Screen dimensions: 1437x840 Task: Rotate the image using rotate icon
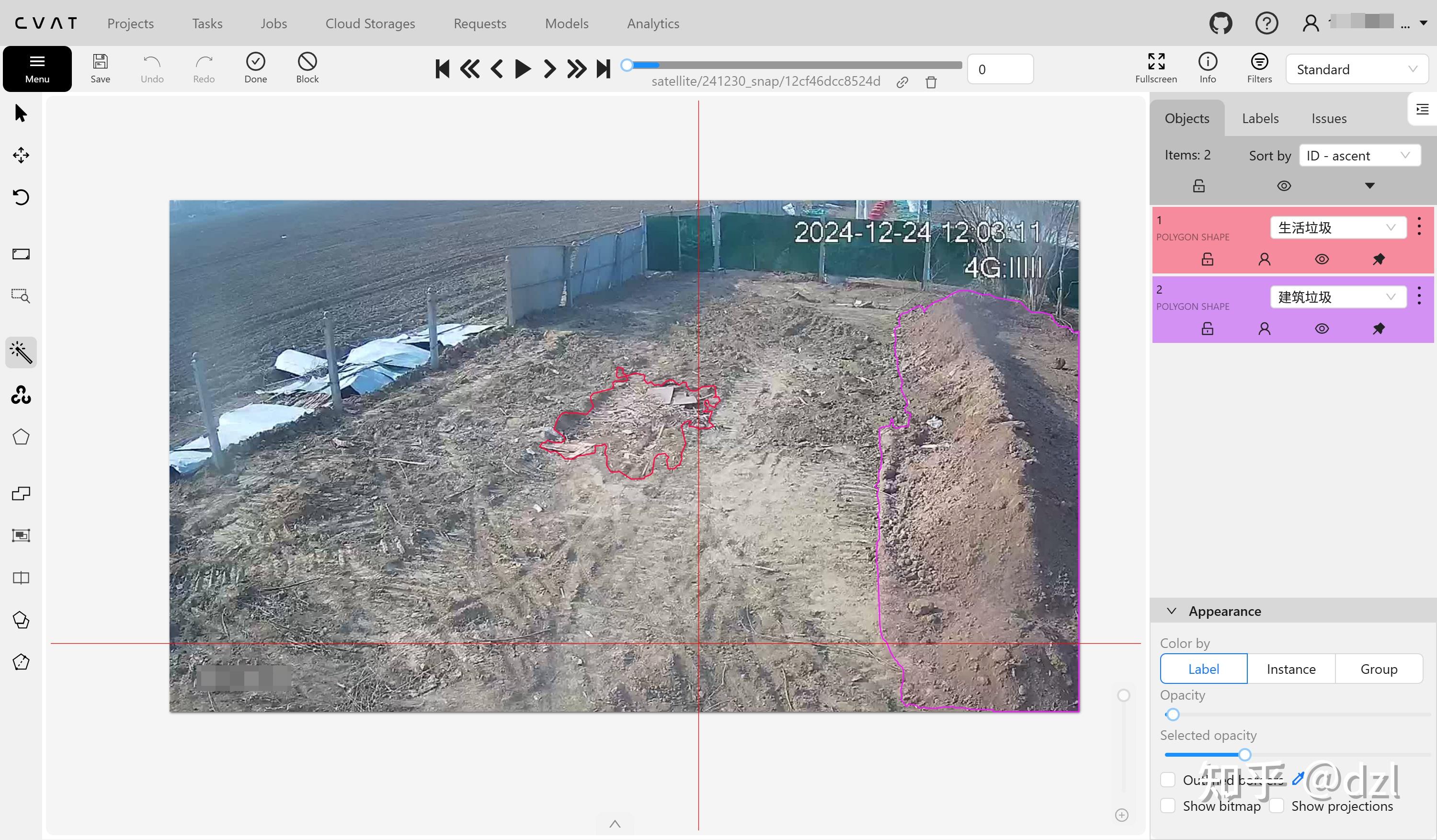tap(21, 197)
